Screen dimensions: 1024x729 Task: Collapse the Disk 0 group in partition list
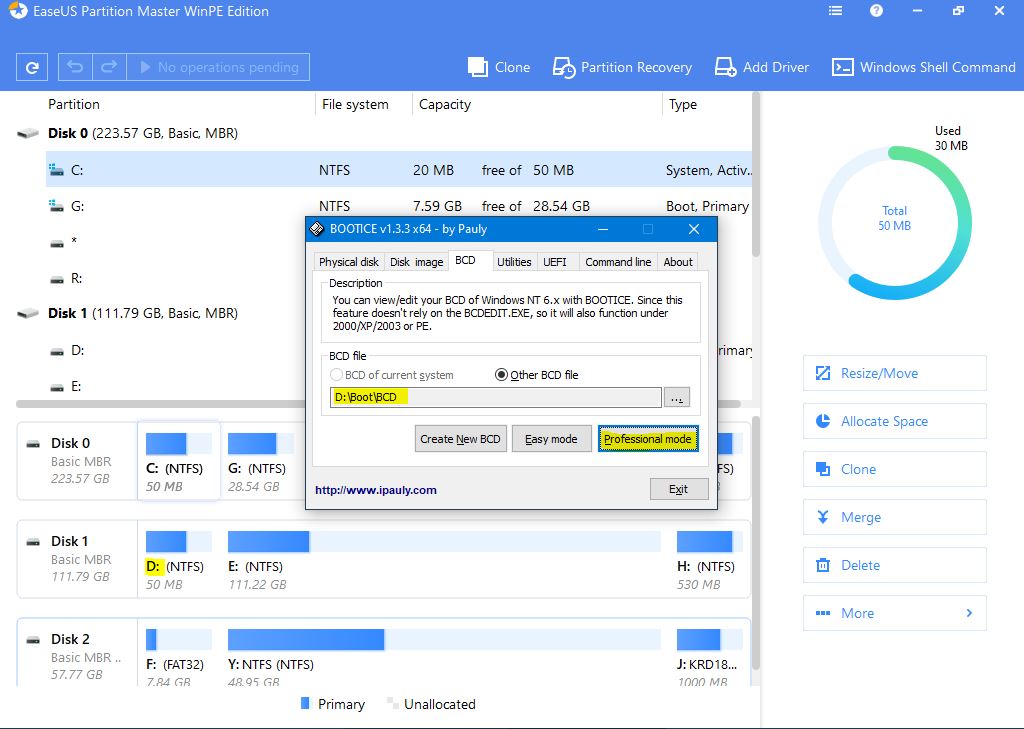click(x=28, y=133)
